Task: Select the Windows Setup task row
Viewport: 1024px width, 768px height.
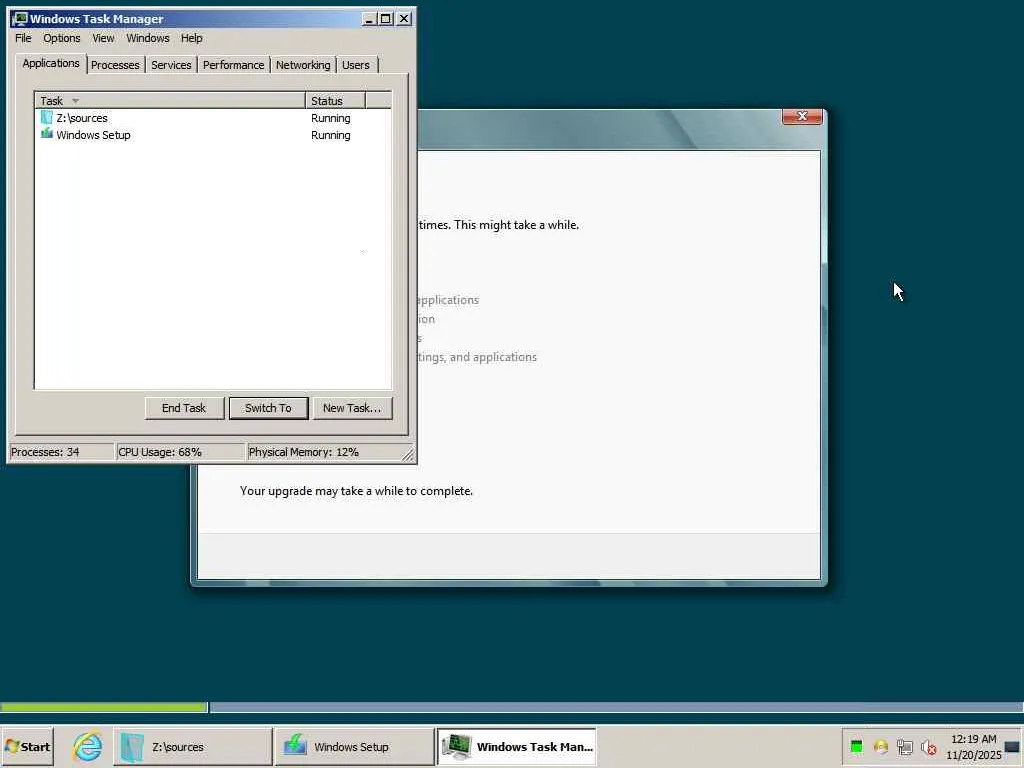Action: pos(213,135)
